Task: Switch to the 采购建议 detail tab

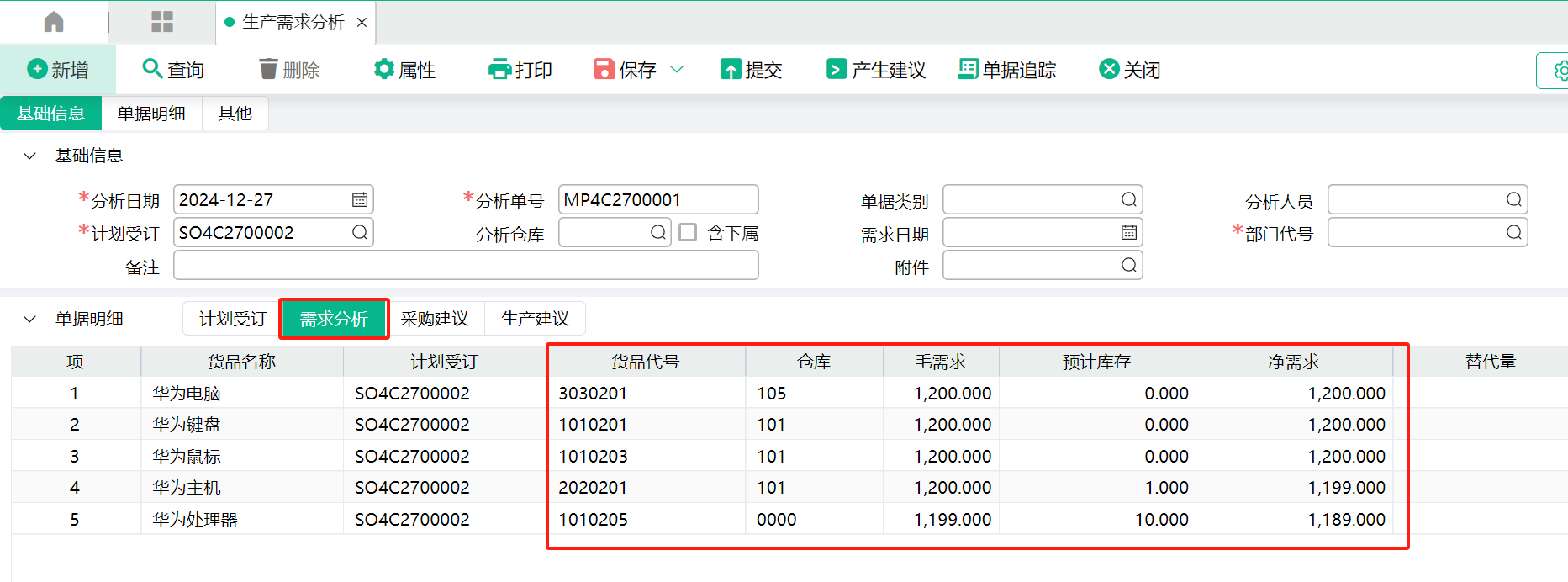Action: coord(434,319)
